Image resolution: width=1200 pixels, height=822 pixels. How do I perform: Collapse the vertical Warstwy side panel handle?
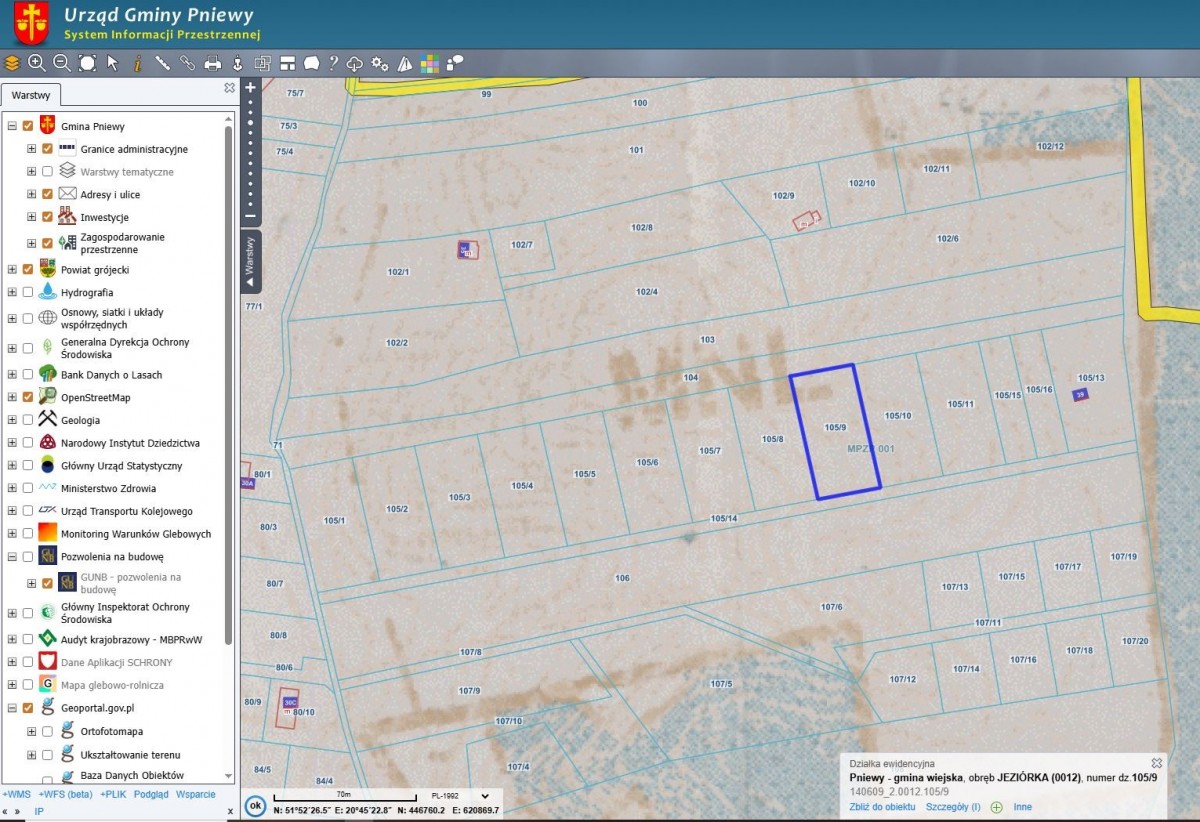[251, 260]
